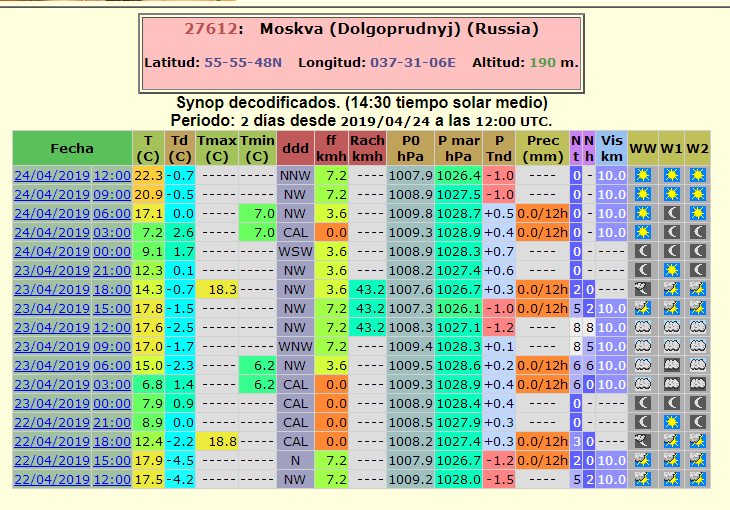Screen dimensions: 730x510
Task: Click W2 moon icon in 24/04/2019 03:00 row
Action: pyautogui.click(x=697, y=232)
